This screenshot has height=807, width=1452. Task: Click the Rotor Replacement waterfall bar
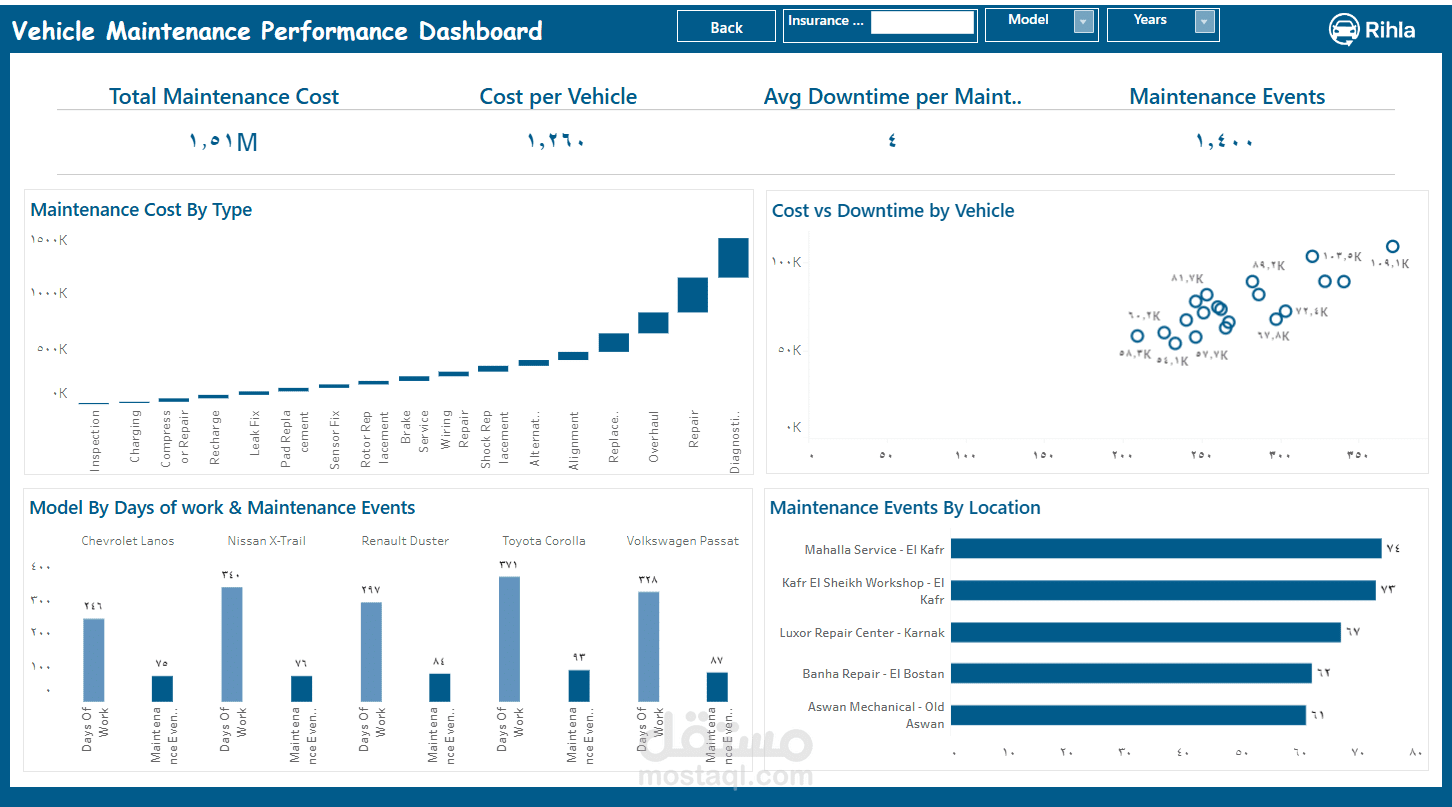(x=374, y=383)
